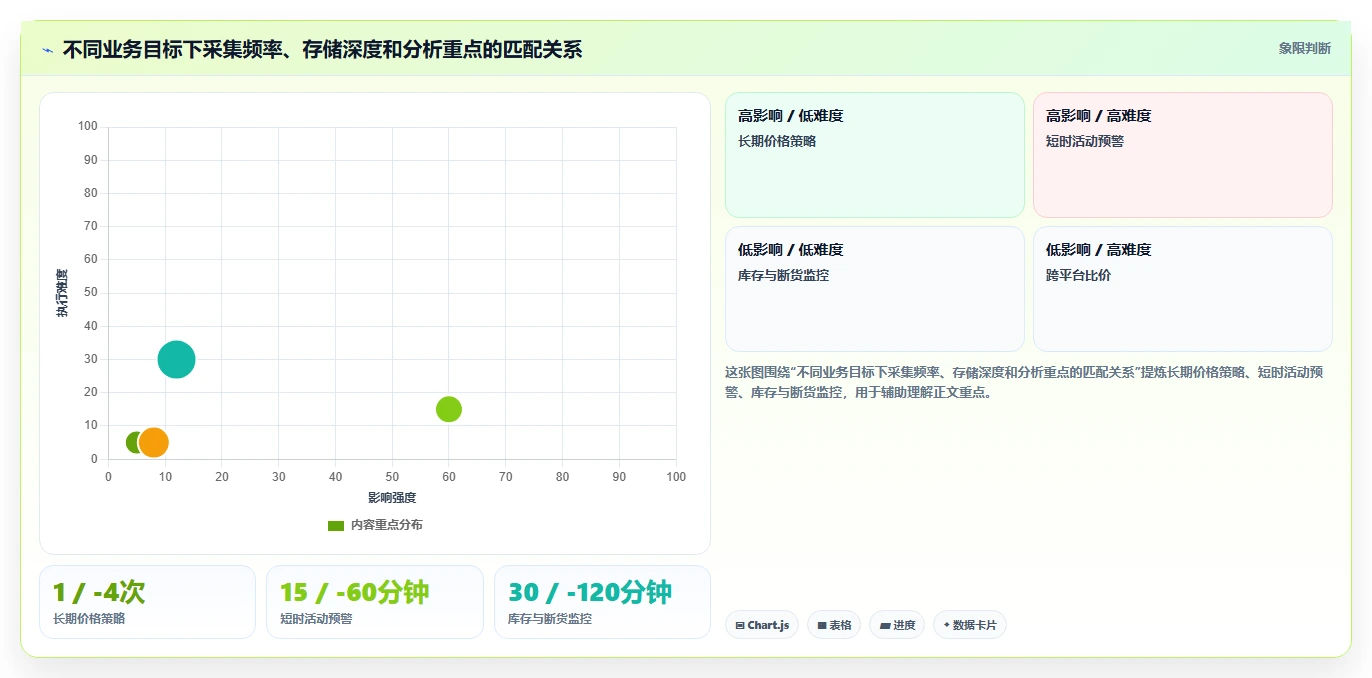Click the 进度 tag chip
The width and height of the screenshot is (1372, 678).
[x=897, y=625]
